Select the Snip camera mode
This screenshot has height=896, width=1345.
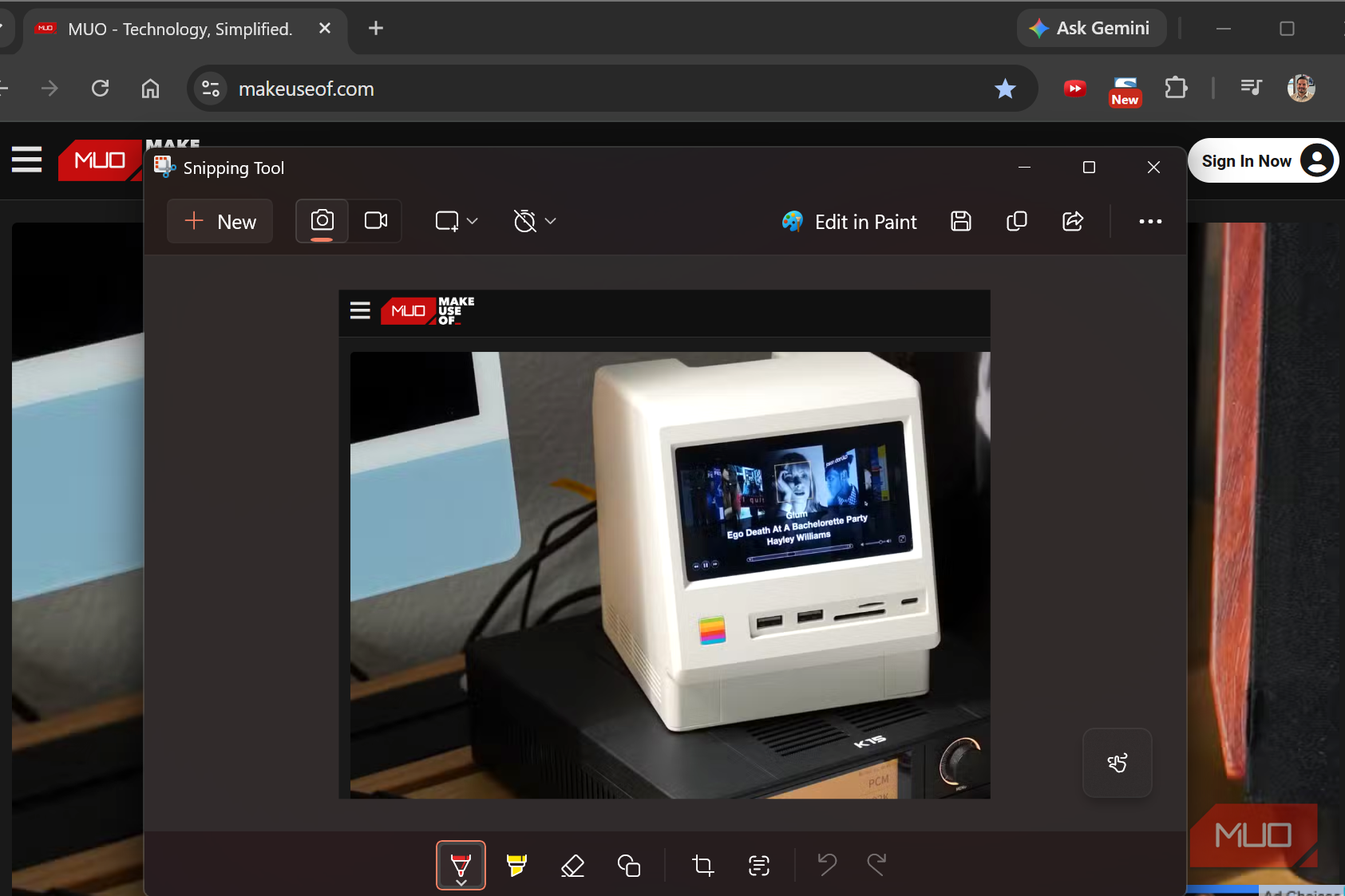322,221
